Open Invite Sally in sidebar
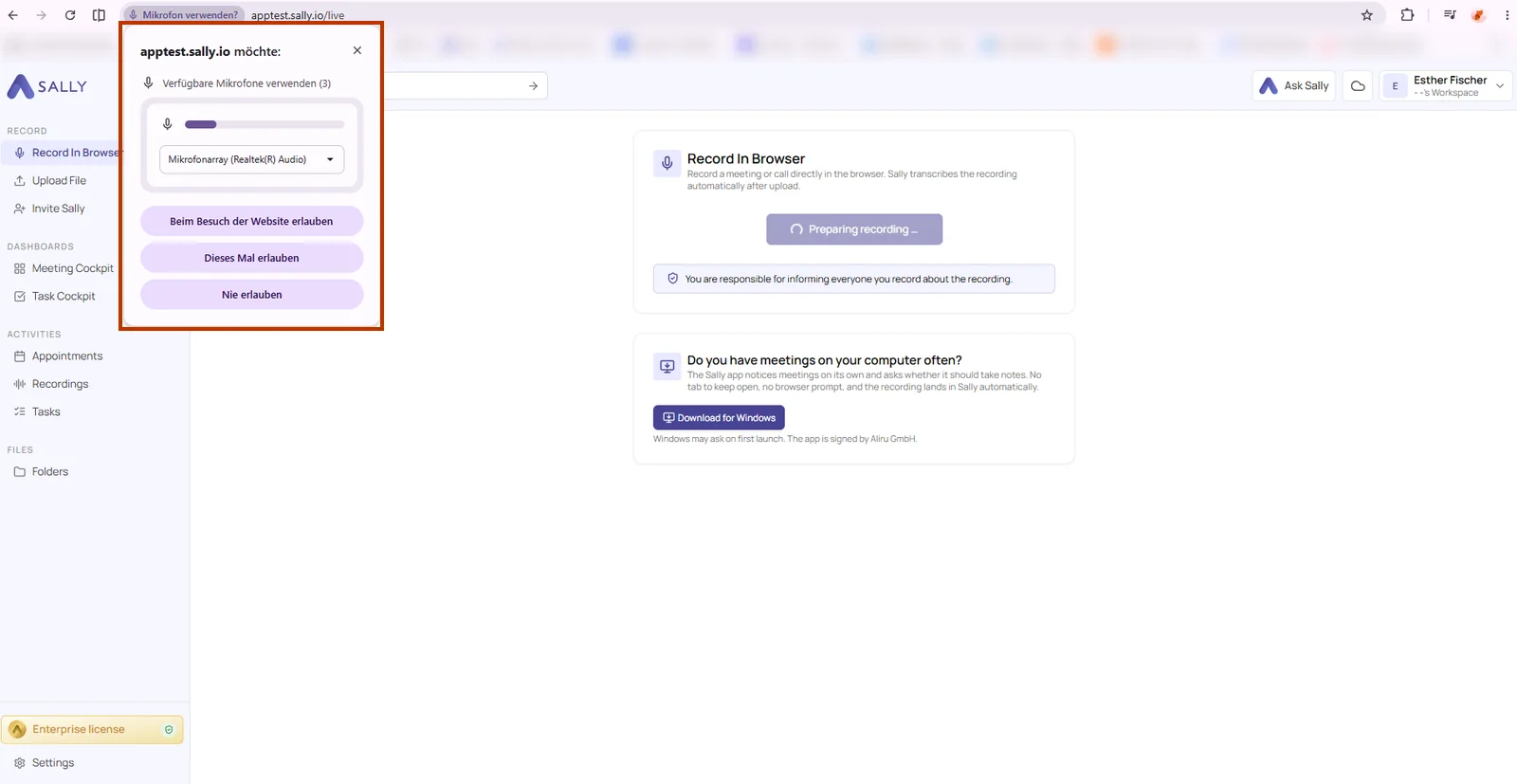The height and width of the screenshot is (784, 1517). [59, 209]
